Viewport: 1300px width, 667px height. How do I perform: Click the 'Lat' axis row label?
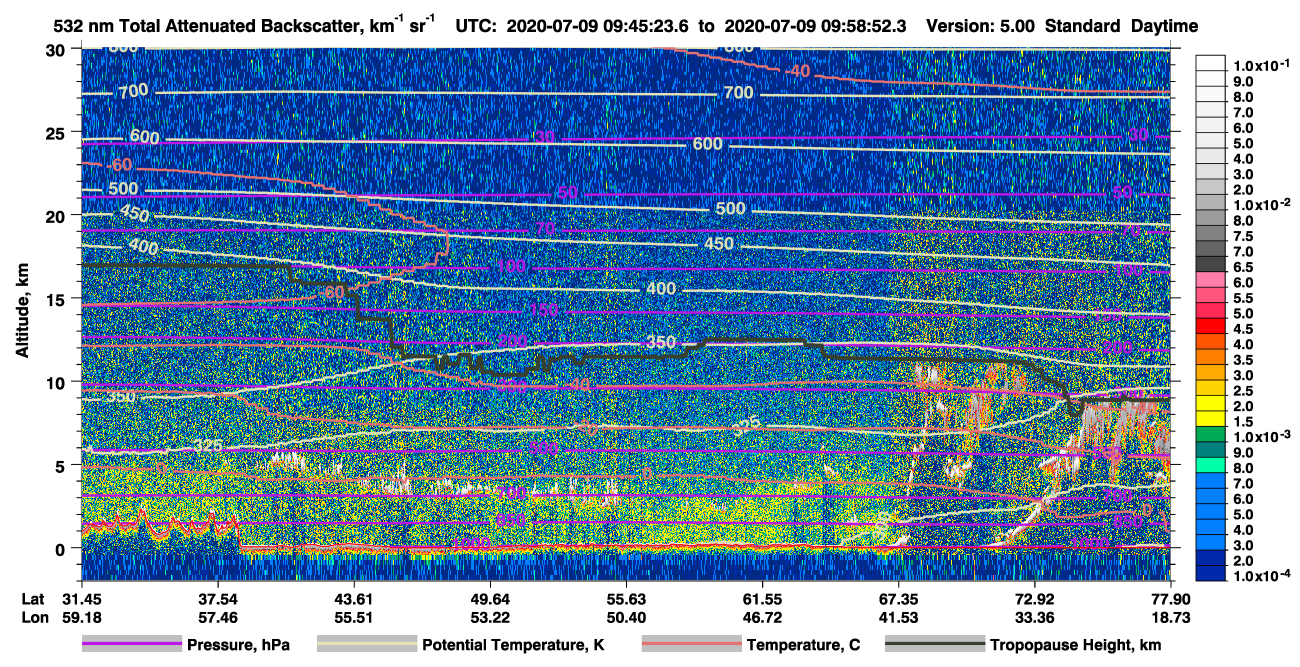tap(31, 599)
